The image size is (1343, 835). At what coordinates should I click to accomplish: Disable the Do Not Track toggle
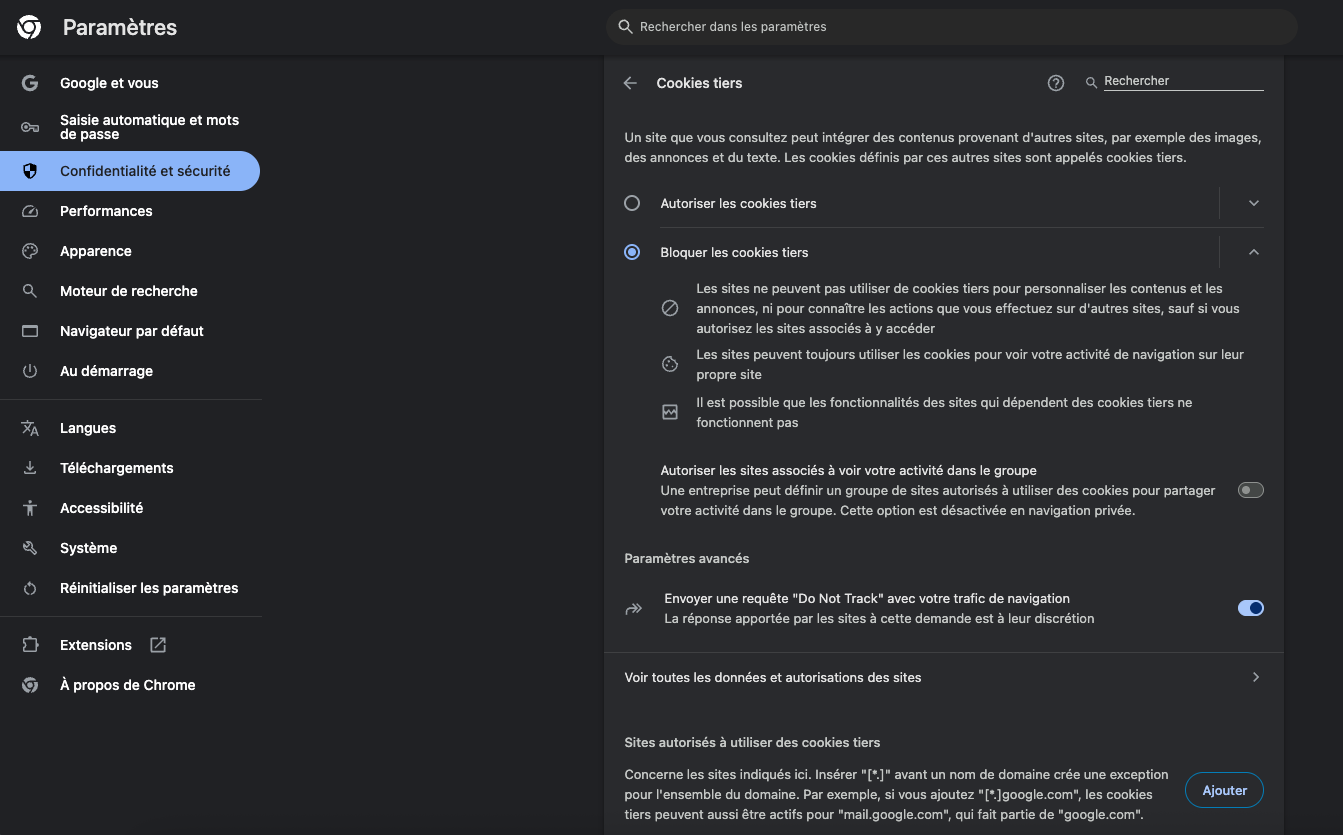1250,608
